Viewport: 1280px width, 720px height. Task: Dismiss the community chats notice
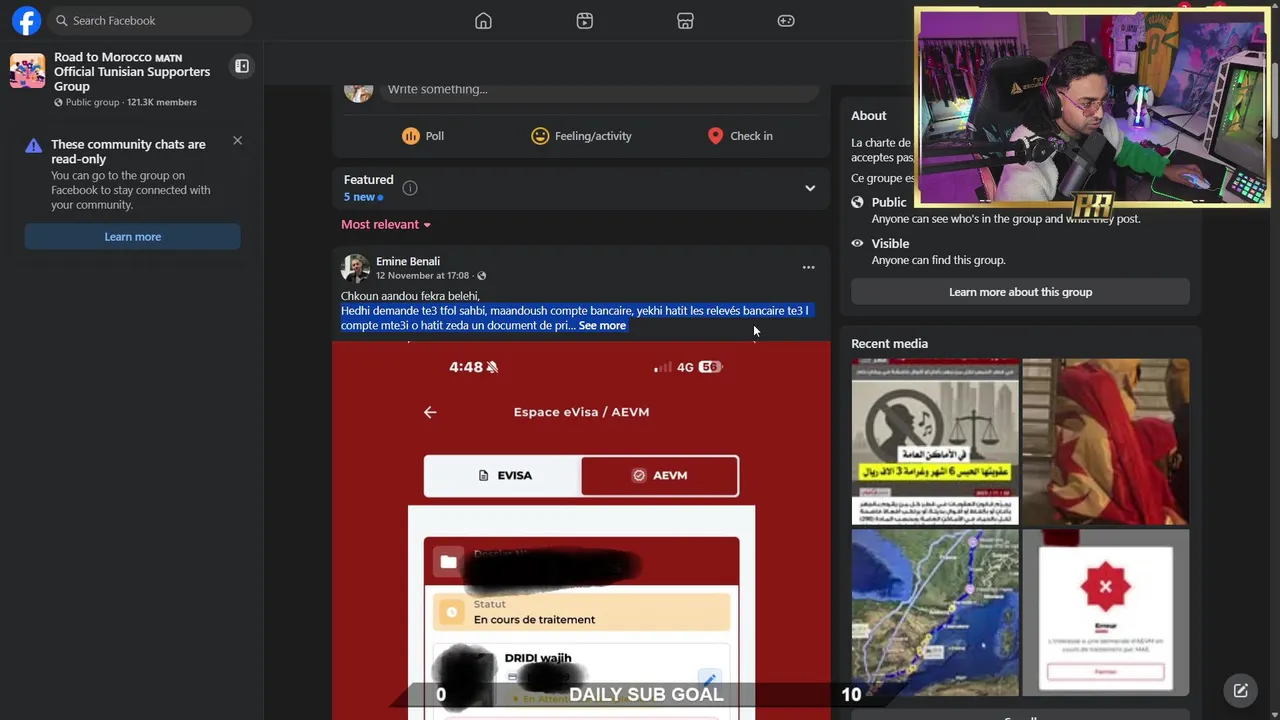(x=237, y=140)
